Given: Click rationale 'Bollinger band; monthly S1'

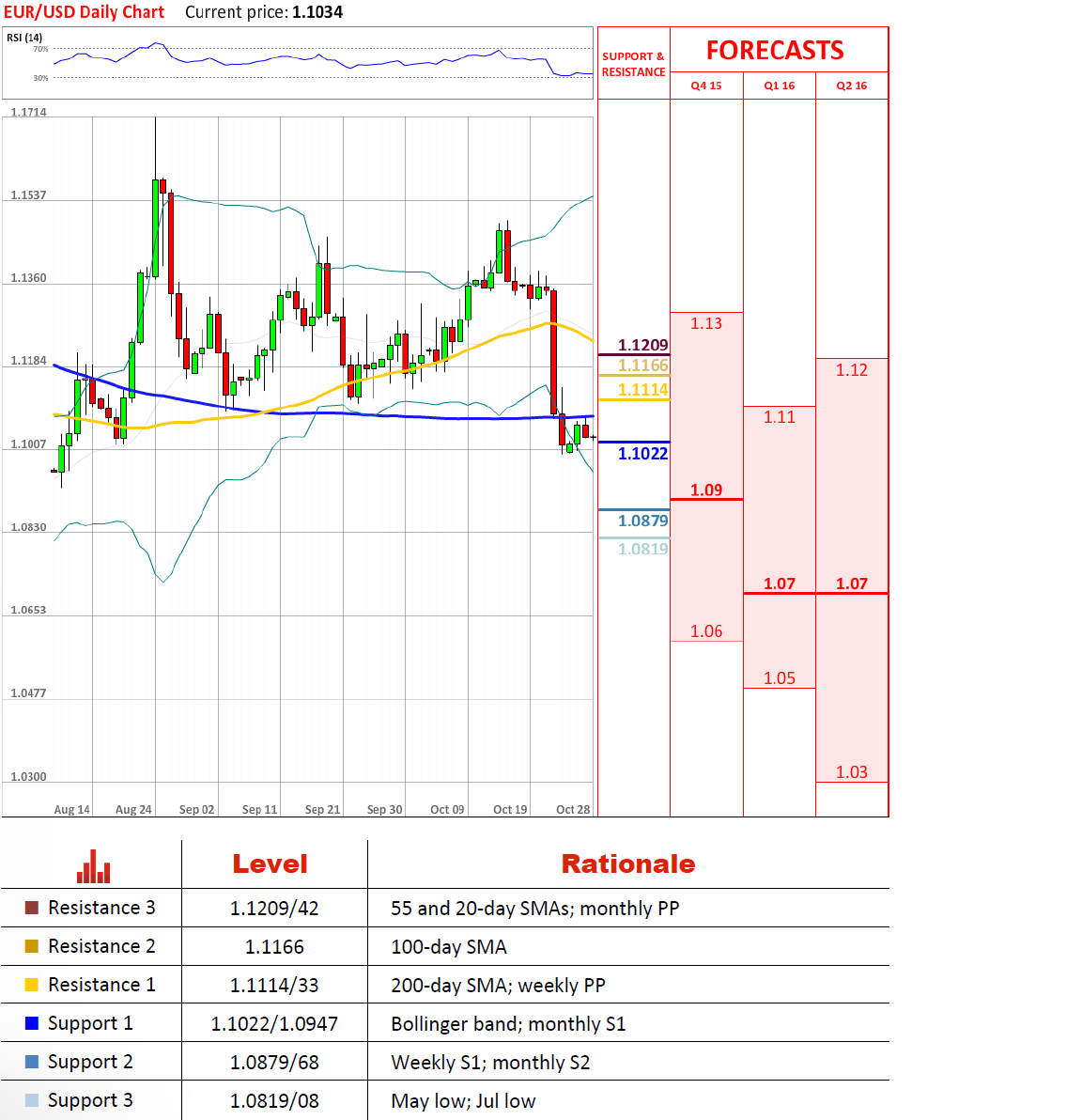Looking at the screenshot, I should pyautogui.click(x=508, y=1024).
